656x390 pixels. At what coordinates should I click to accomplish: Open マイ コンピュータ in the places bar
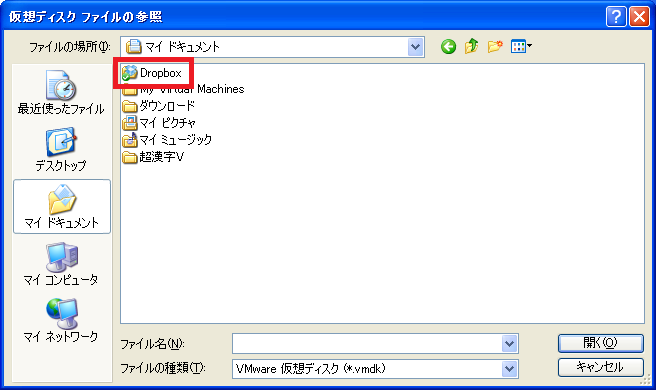pos(61,263)
